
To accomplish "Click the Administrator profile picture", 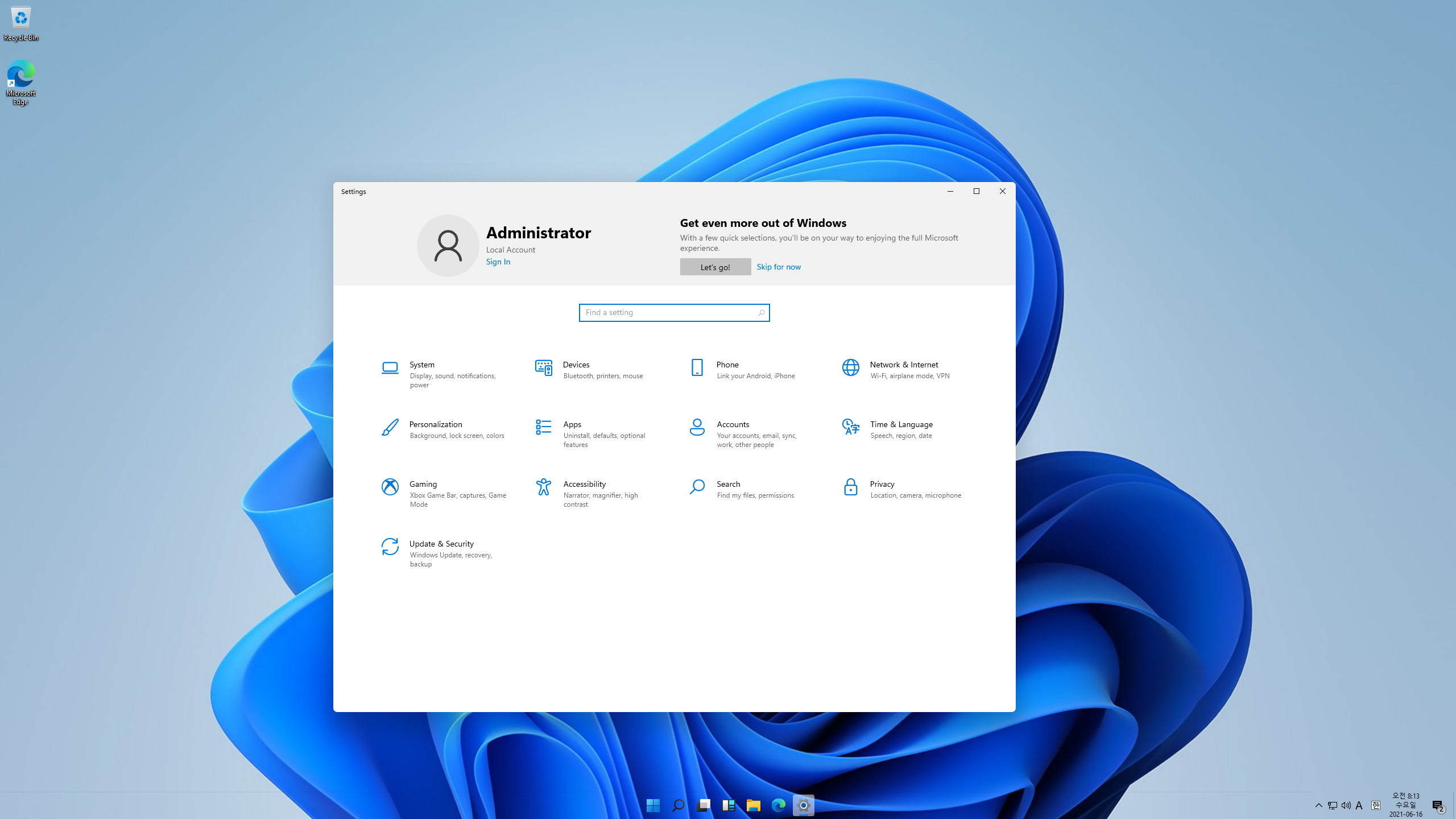I will [448, 246].
